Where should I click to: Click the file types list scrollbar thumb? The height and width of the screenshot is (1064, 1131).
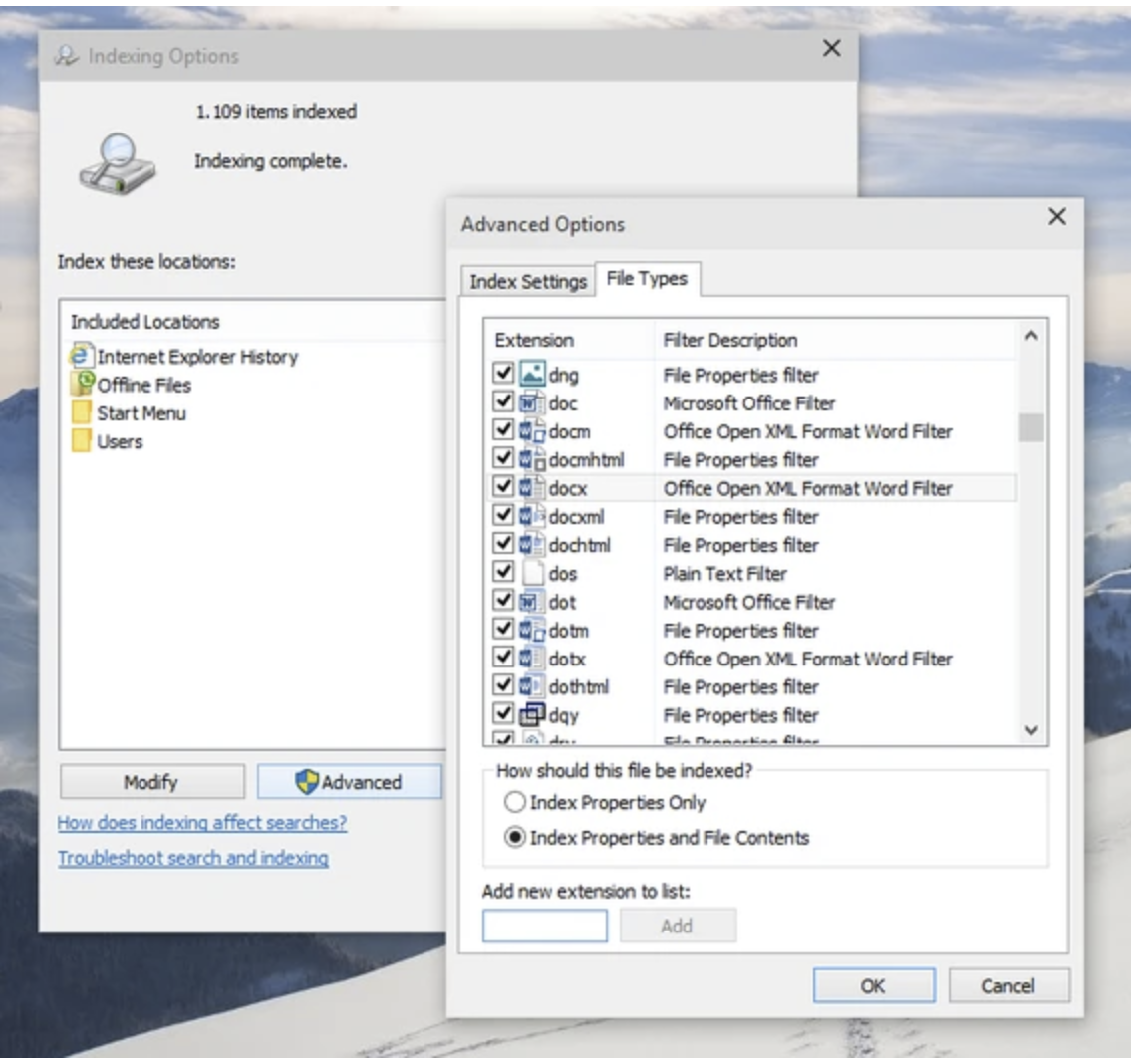pos(1031,427)
